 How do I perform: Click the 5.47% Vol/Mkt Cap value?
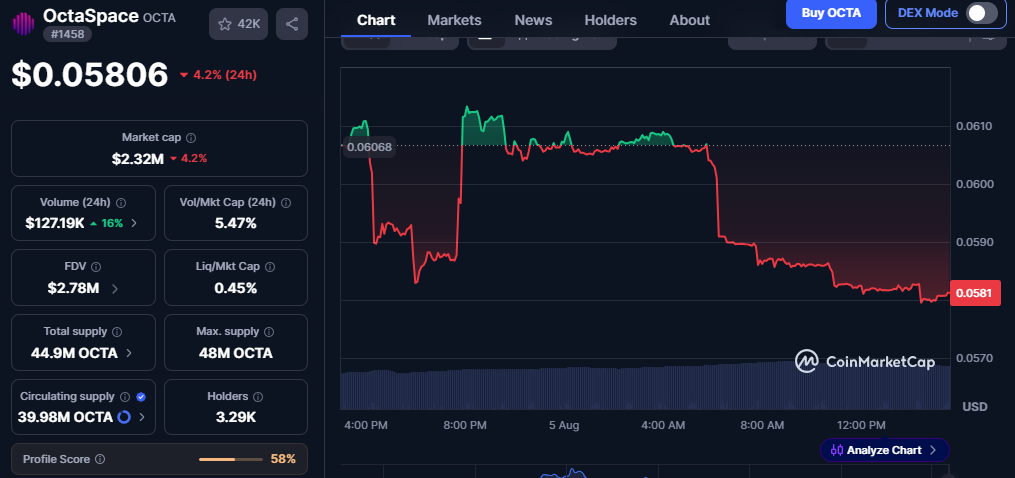coord(236,223)
